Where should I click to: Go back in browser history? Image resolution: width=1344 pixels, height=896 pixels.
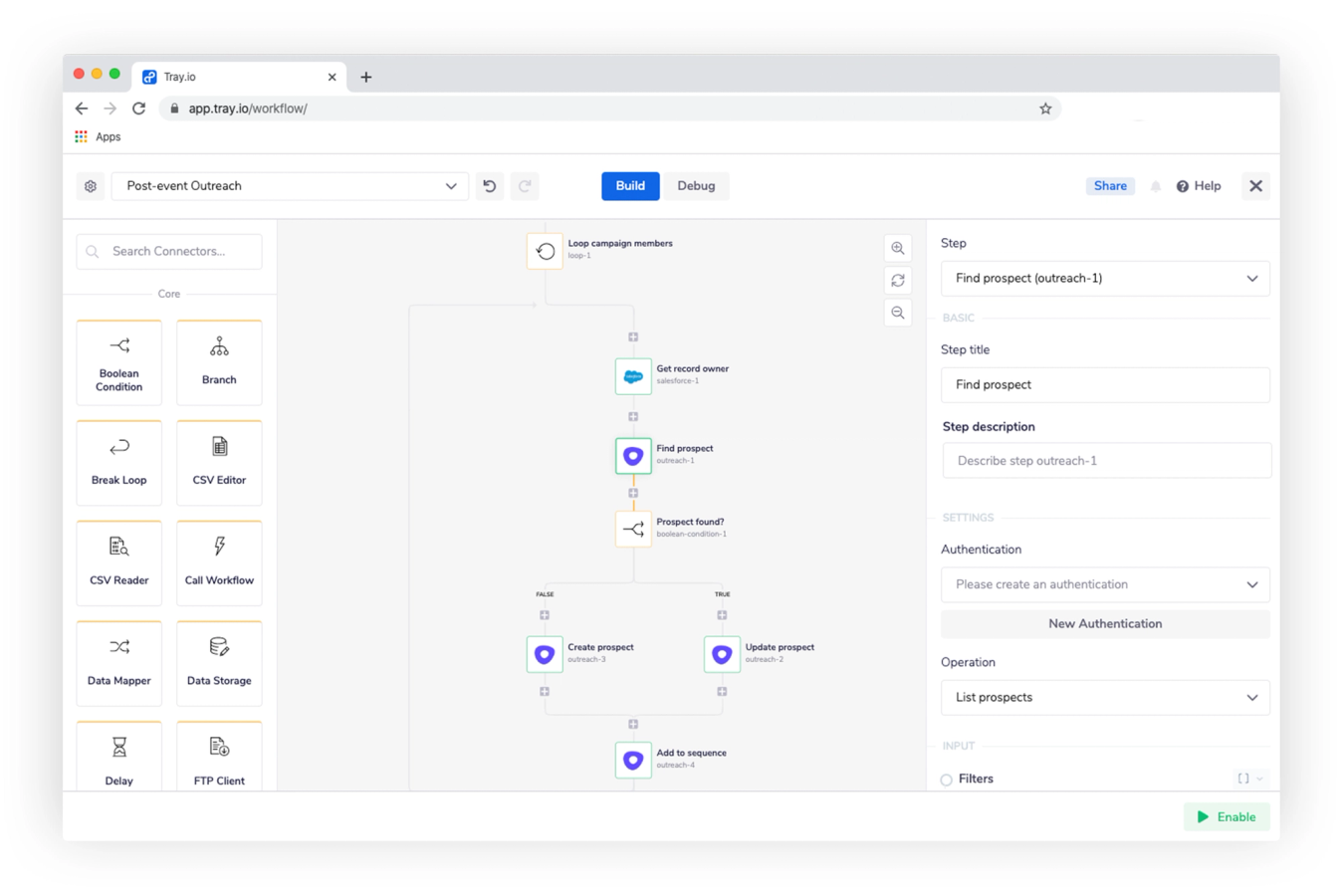[82, 109]
